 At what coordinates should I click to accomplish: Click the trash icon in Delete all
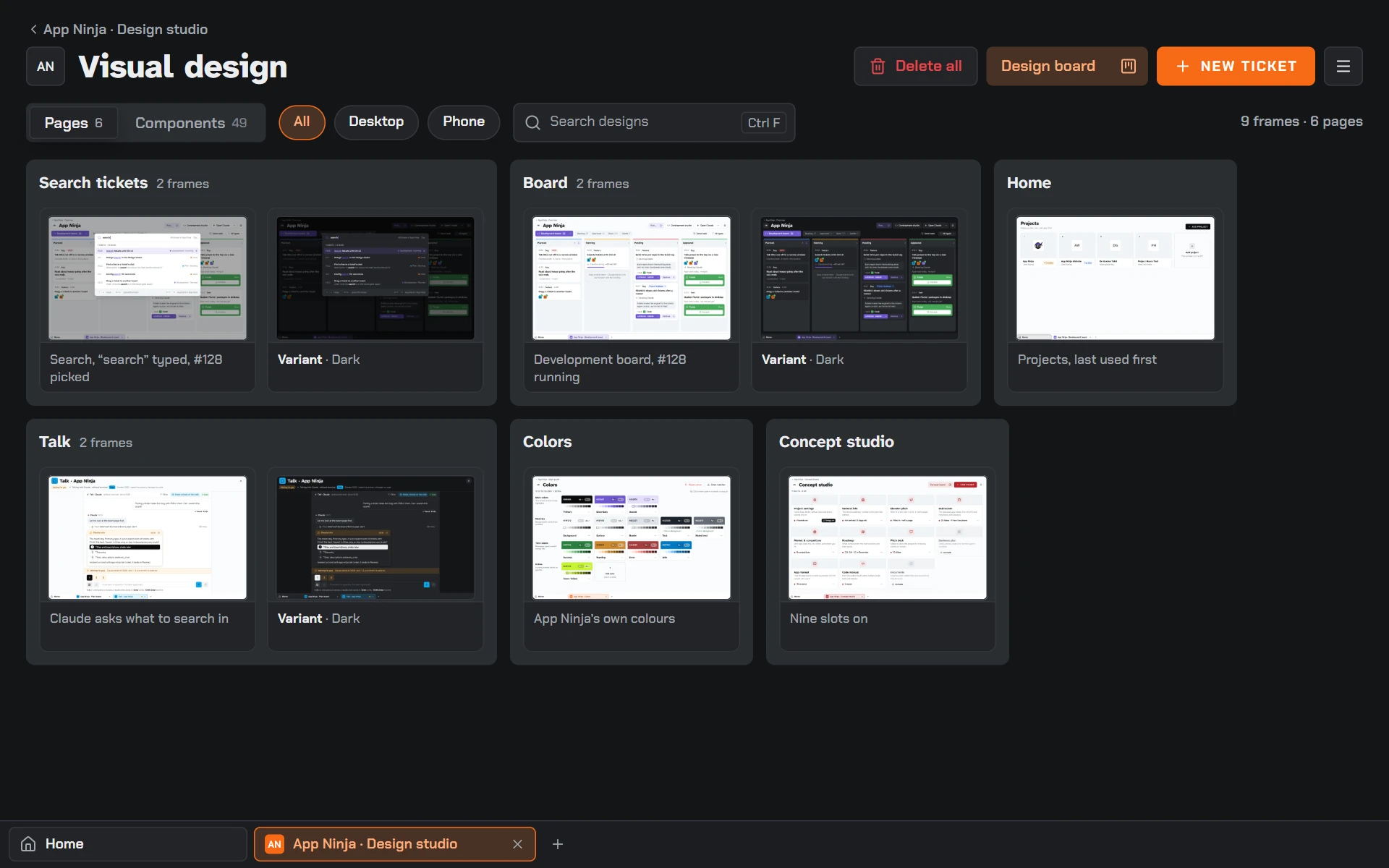[x=878, y=67]
